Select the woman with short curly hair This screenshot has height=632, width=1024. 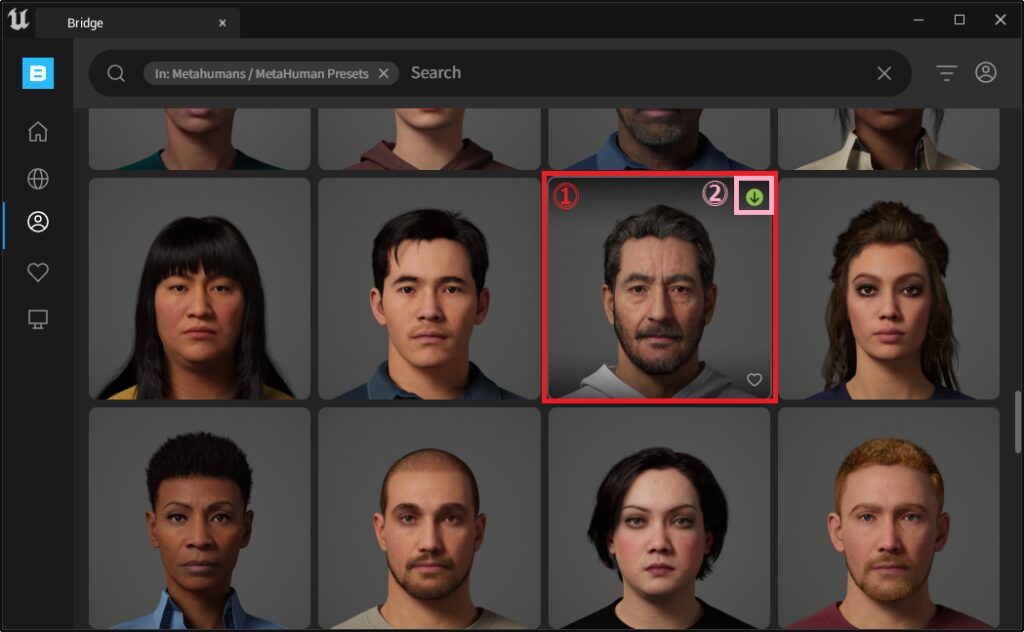pyautogui.click(x=200, y=518)
